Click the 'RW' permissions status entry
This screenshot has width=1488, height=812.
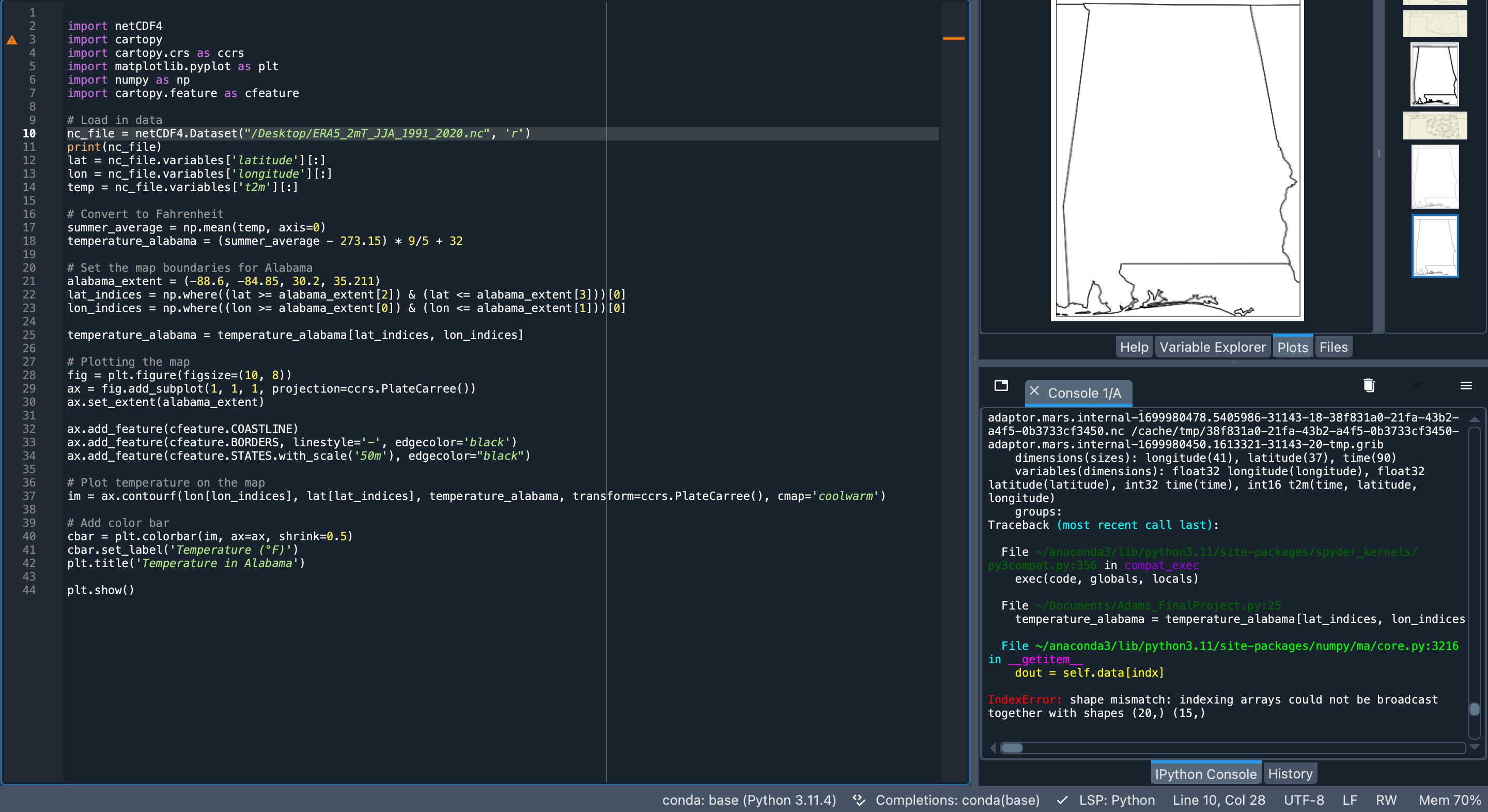[x=1386, y=800]
